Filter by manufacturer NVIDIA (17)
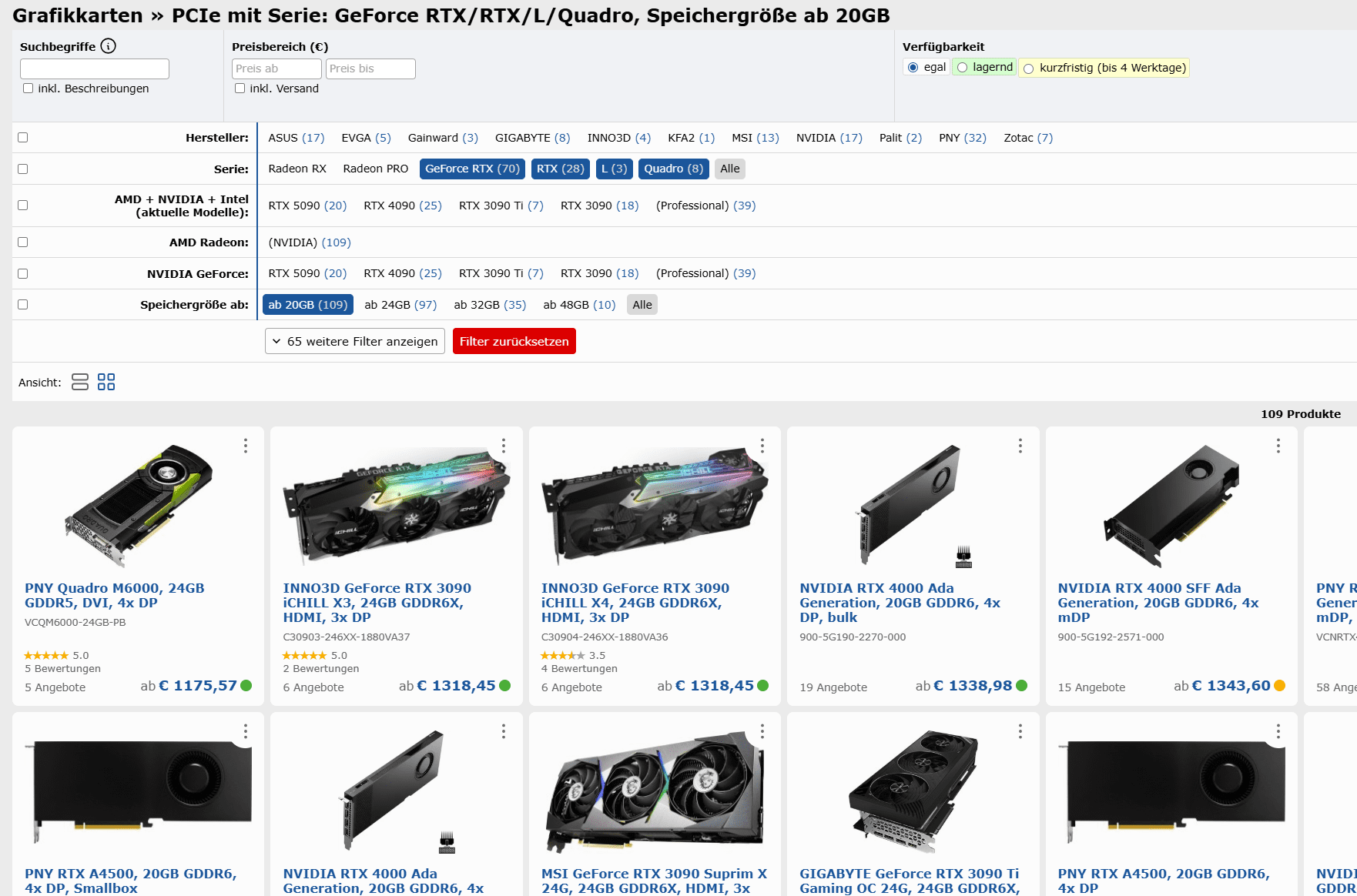The width and height of the screenshot is (1357, 896). 829,138
